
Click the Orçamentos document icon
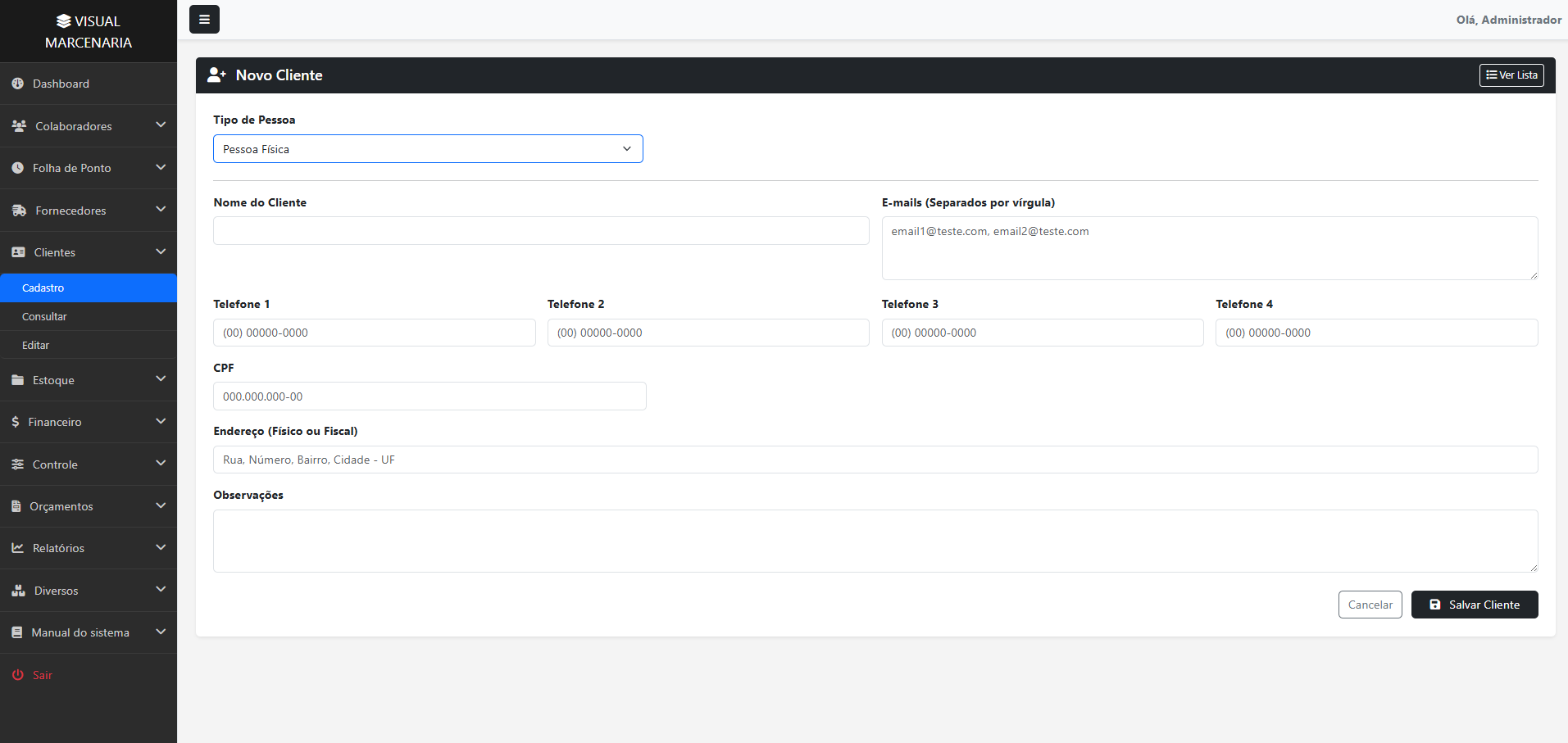[16, 506]
